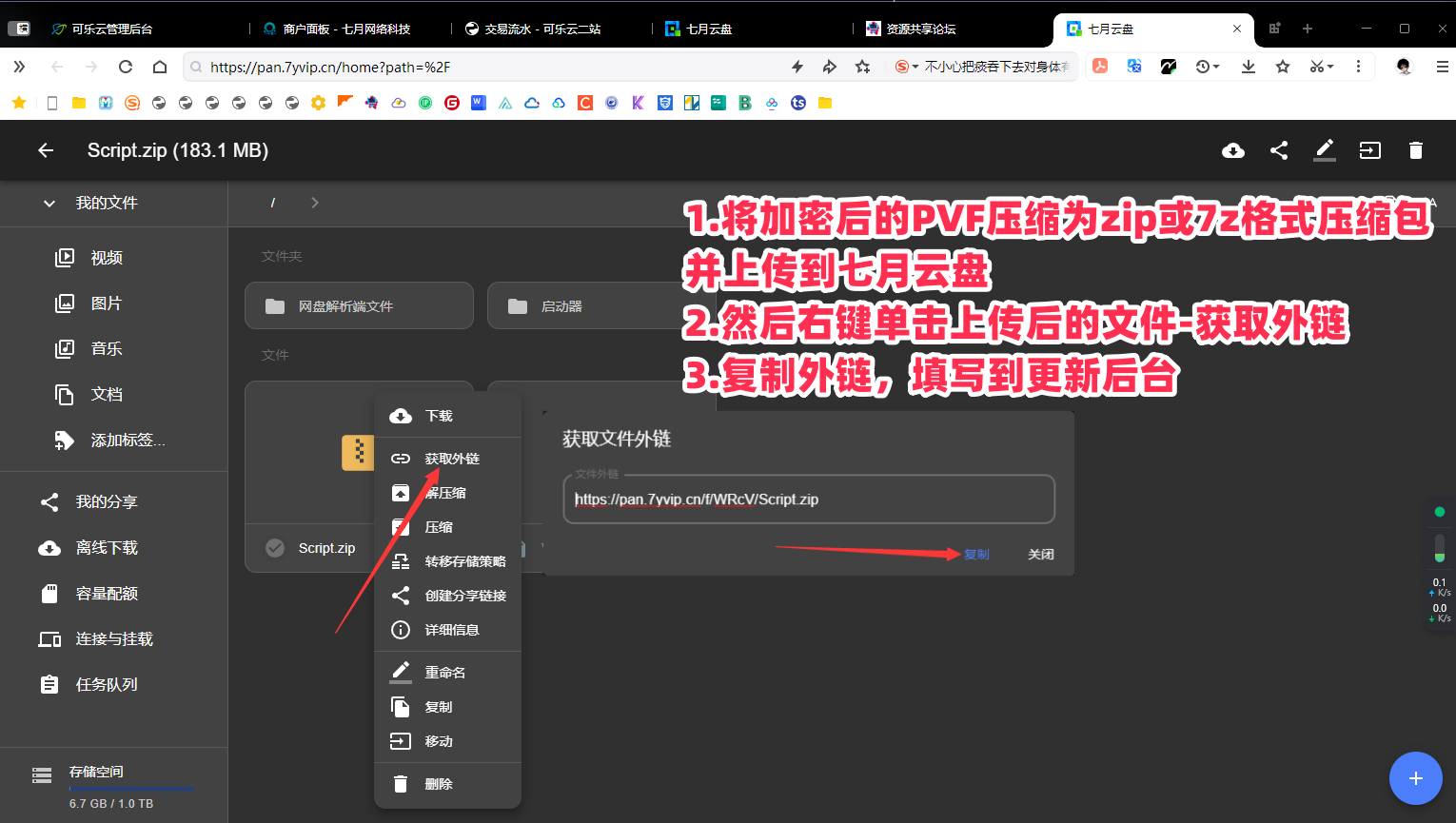Click the browser reload button
Screen dimensions: 1456x823
(126, 67)
